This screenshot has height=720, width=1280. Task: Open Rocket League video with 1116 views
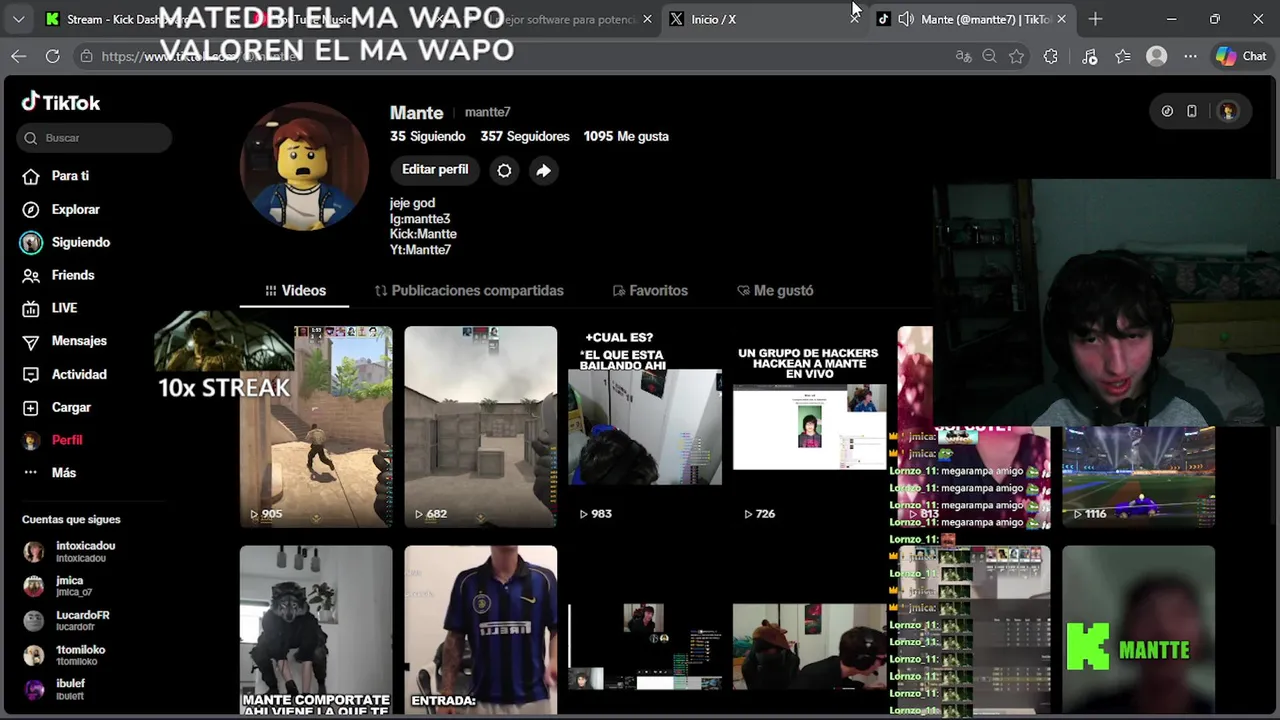[1138, 476]
